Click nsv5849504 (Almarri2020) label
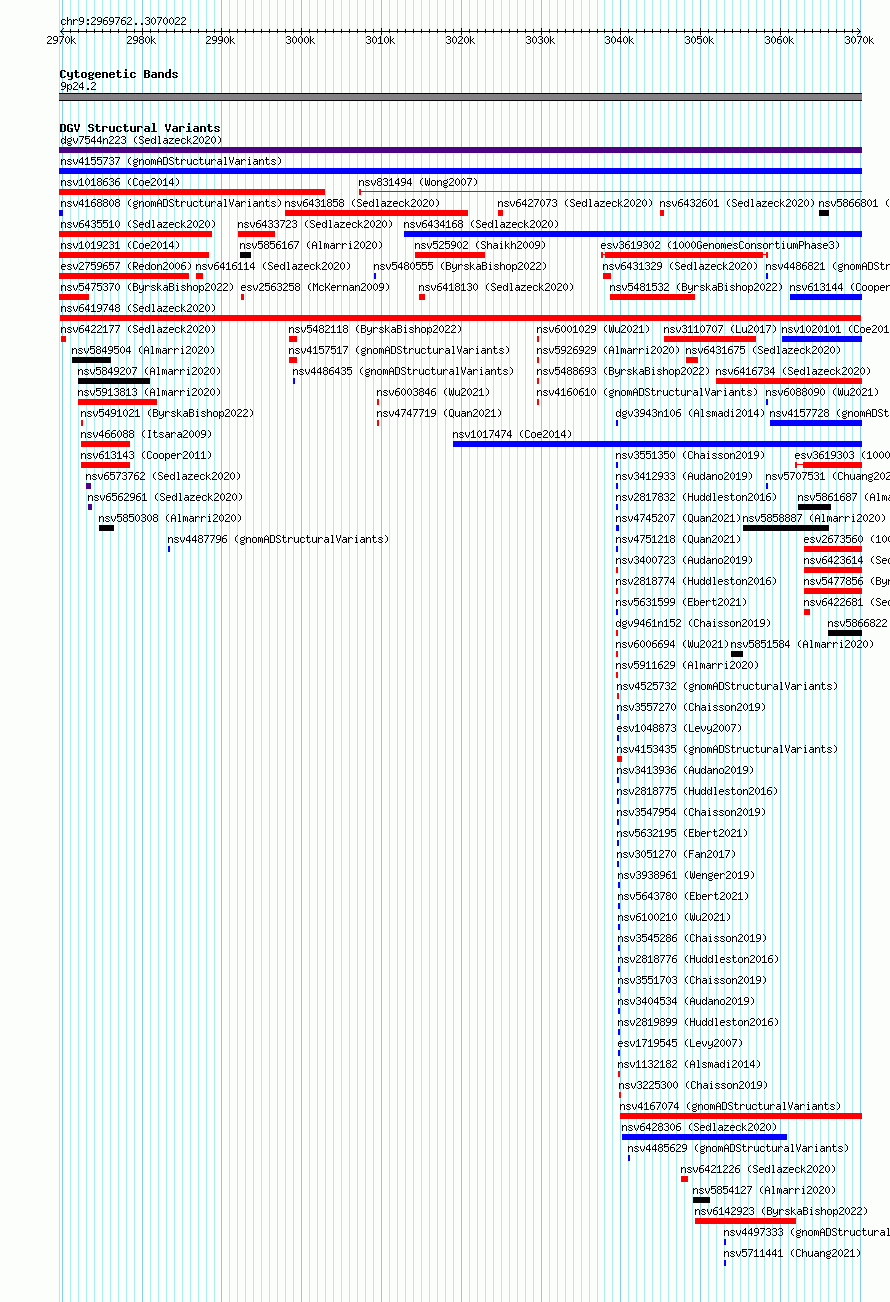 pos(143,350)
